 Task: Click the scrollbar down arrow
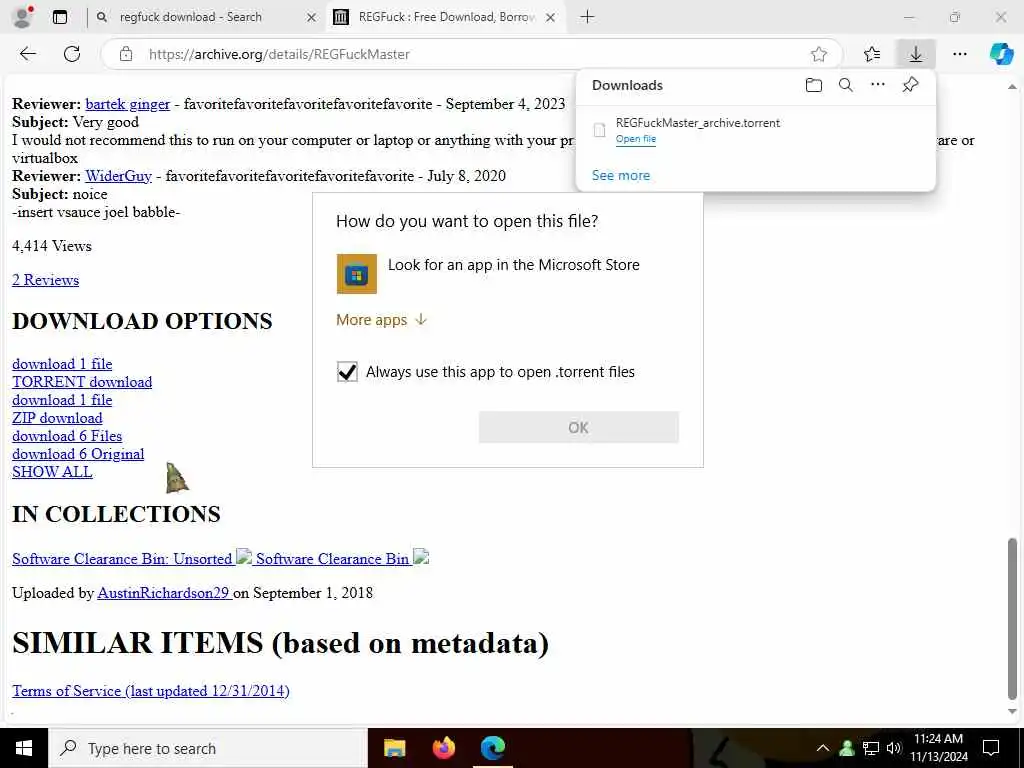tap(1012, 712)
